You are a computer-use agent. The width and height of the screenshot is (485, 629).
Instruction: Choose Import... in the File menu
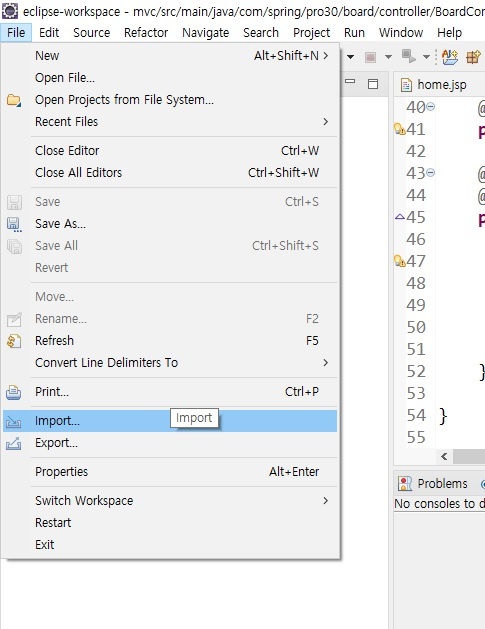pos(170,421)
